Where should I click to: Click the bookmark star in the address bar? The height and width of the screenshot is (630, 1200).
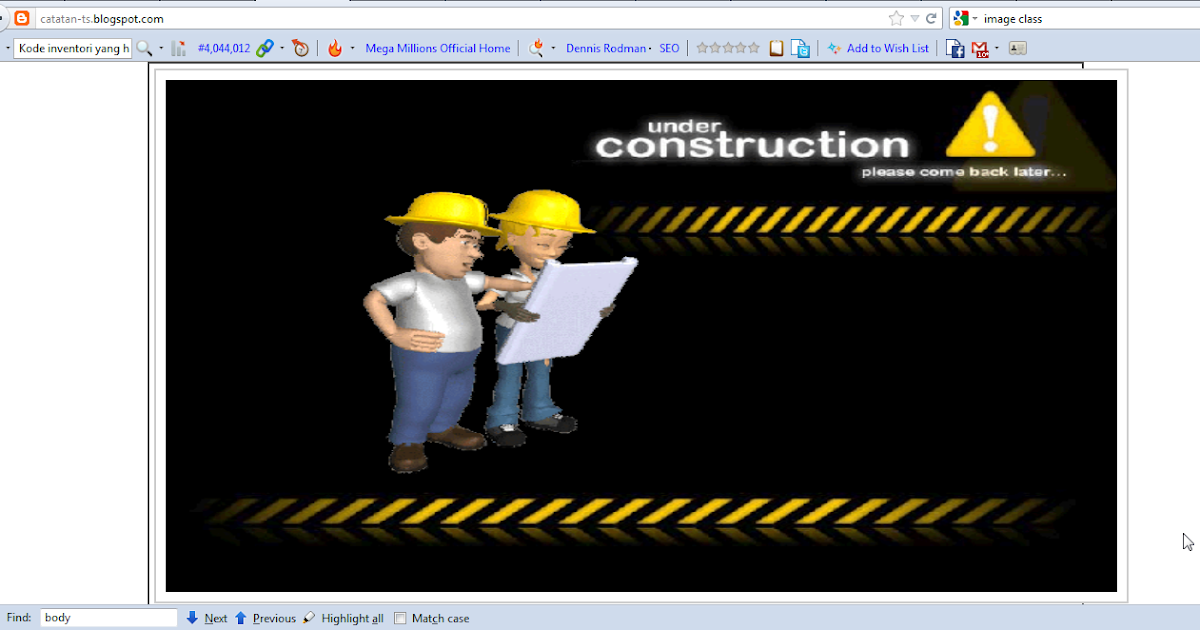[896, 18]
